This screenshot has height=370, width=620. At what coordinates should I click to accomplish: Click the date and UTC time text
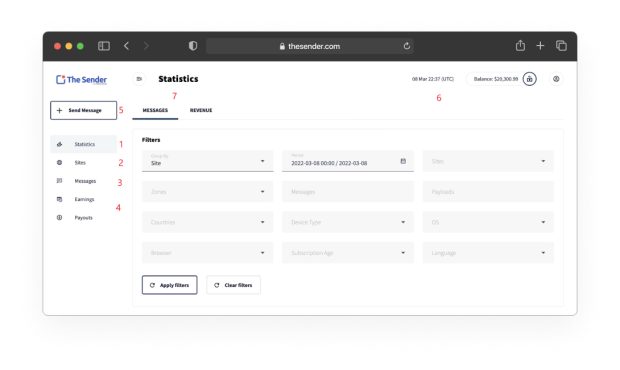[x=433, y=79]
